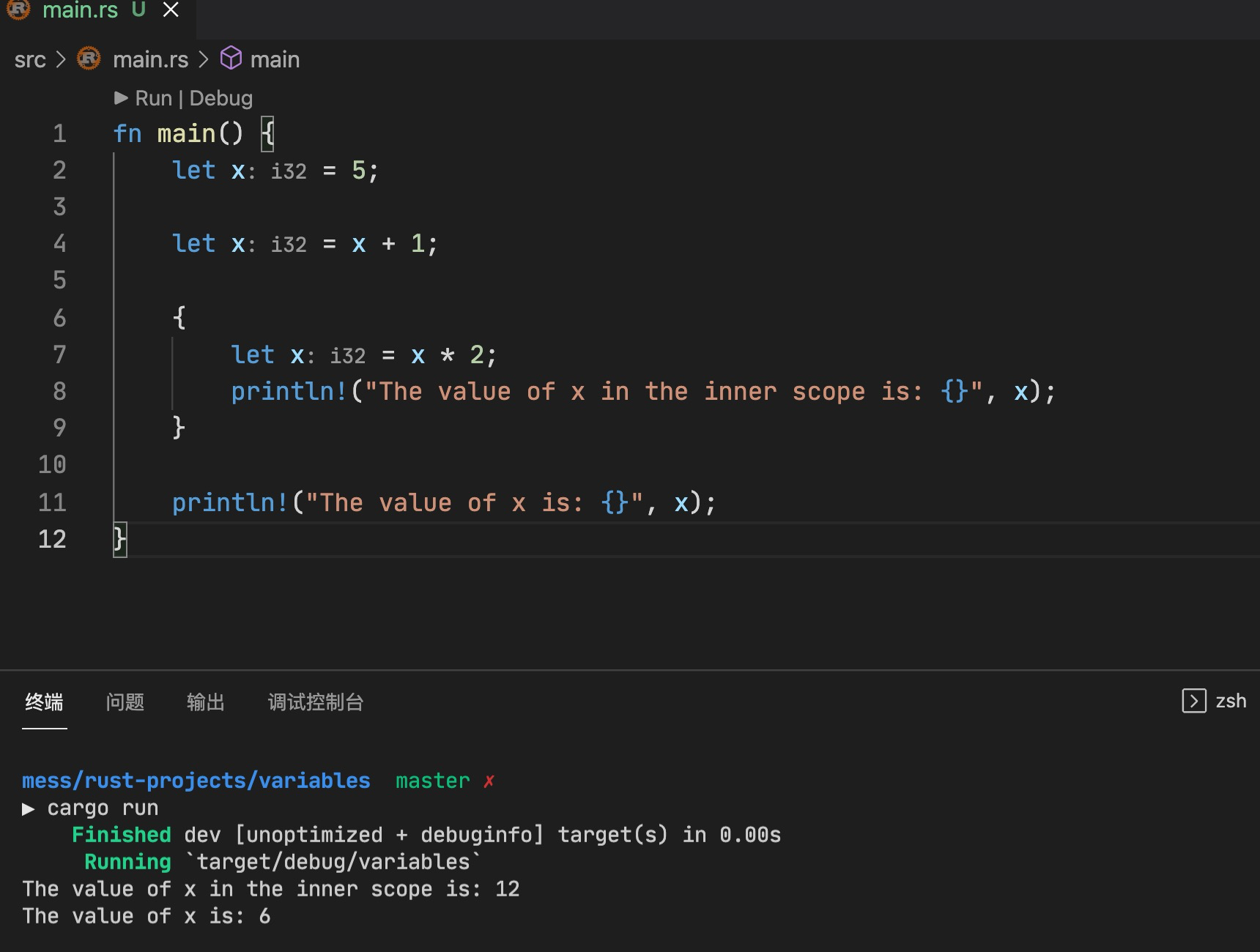Click the main function breadcrumb
The image size is (1260, 952).
[x=275, y=59]
